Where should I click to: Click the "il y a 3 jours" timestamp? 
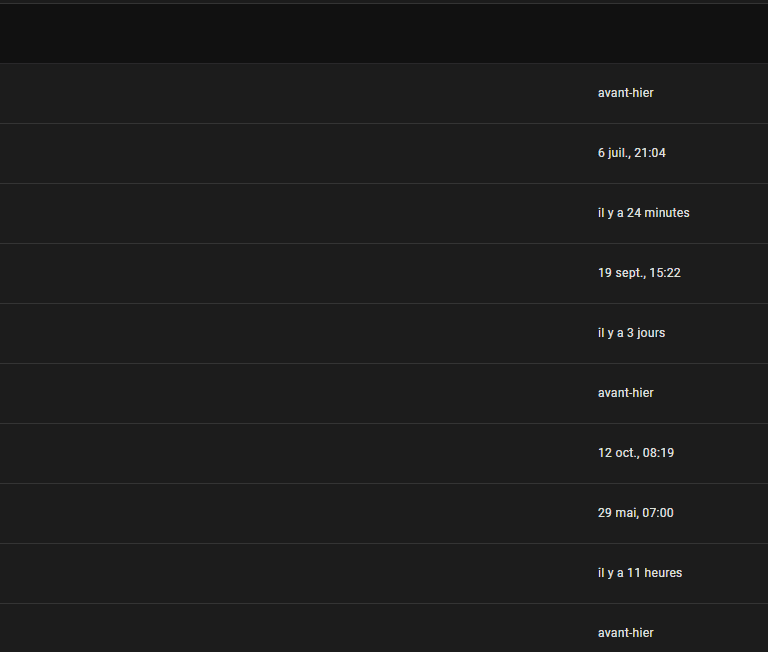(x=631, y=333)
